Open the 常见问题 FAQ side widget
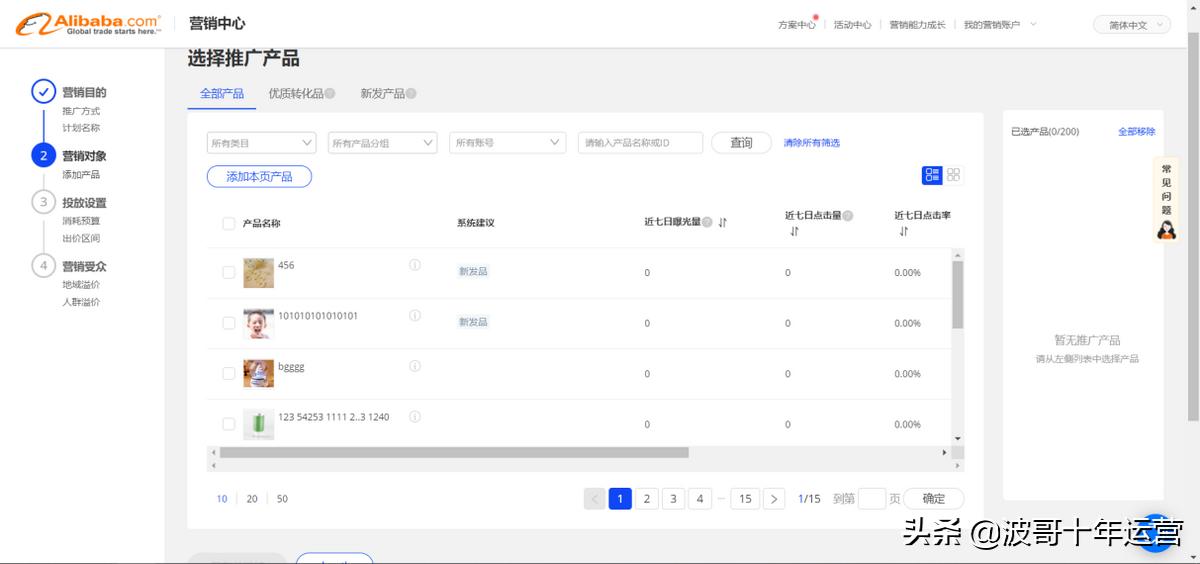The height and width of the screenshot is (564, 1200). [x=1166, y=200]
